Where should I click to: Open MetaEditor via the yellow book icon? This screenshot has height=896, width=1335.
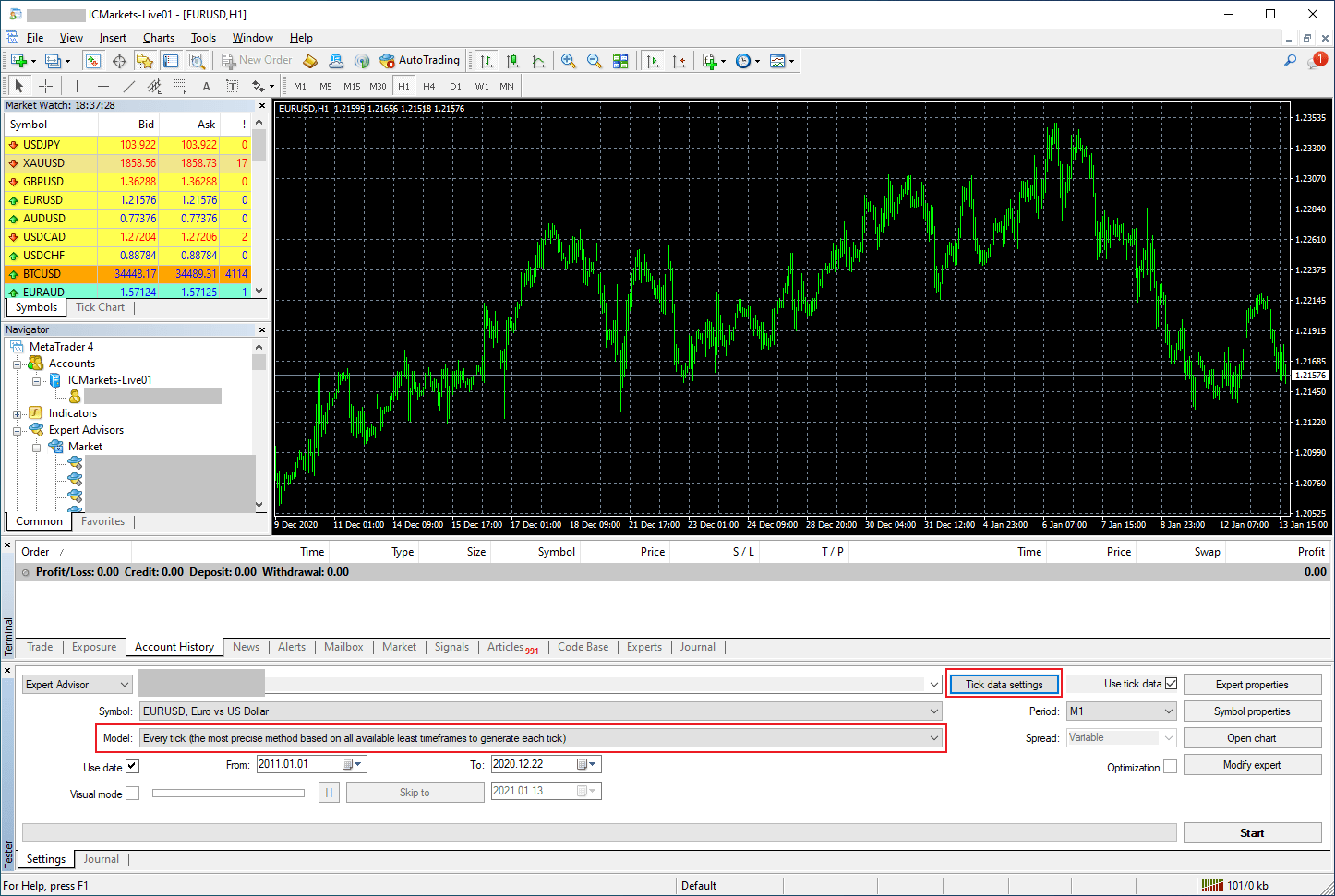[x=310, y=61]
